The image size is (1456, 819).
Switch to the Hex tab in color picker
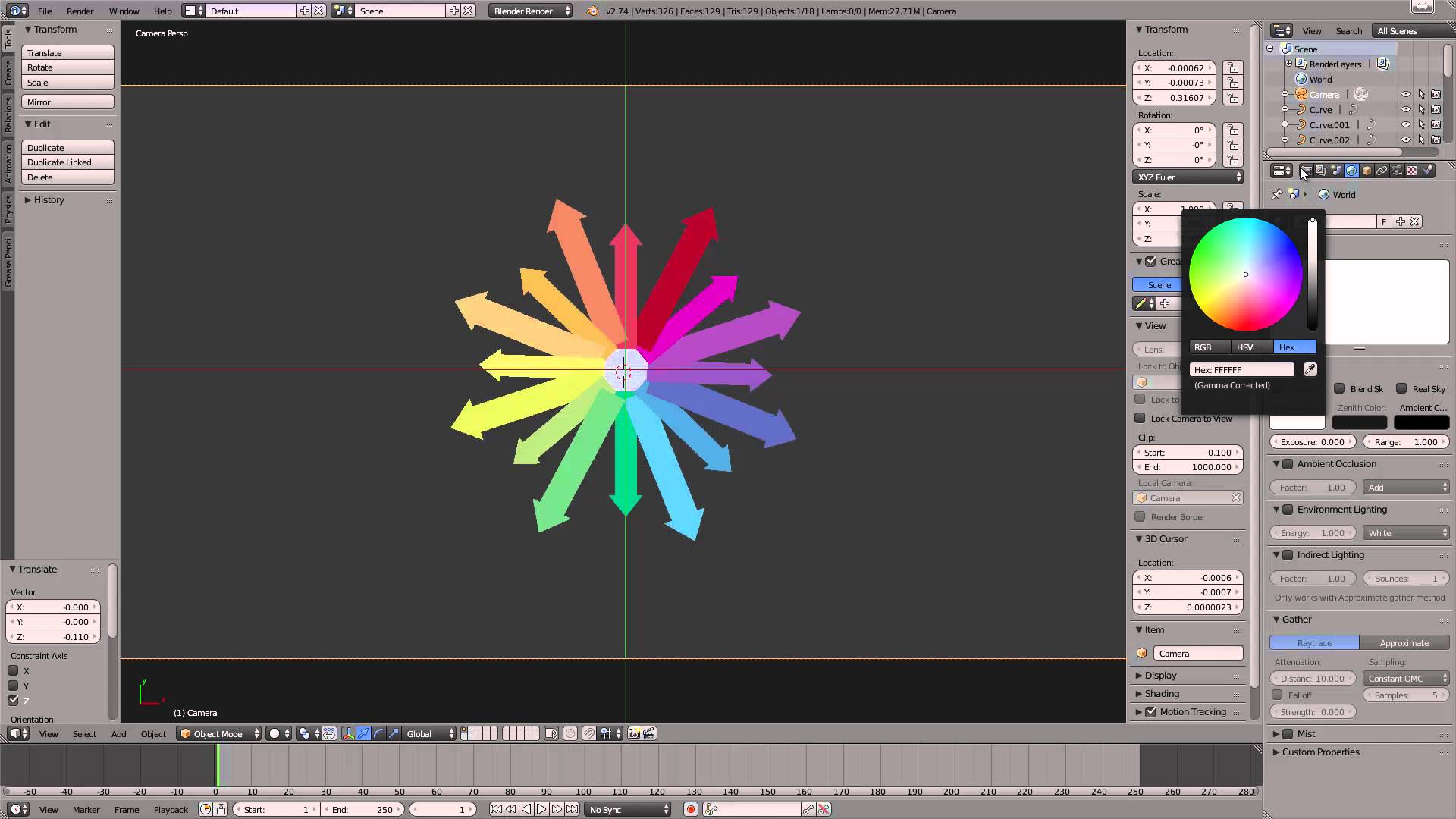(1294, 347)
